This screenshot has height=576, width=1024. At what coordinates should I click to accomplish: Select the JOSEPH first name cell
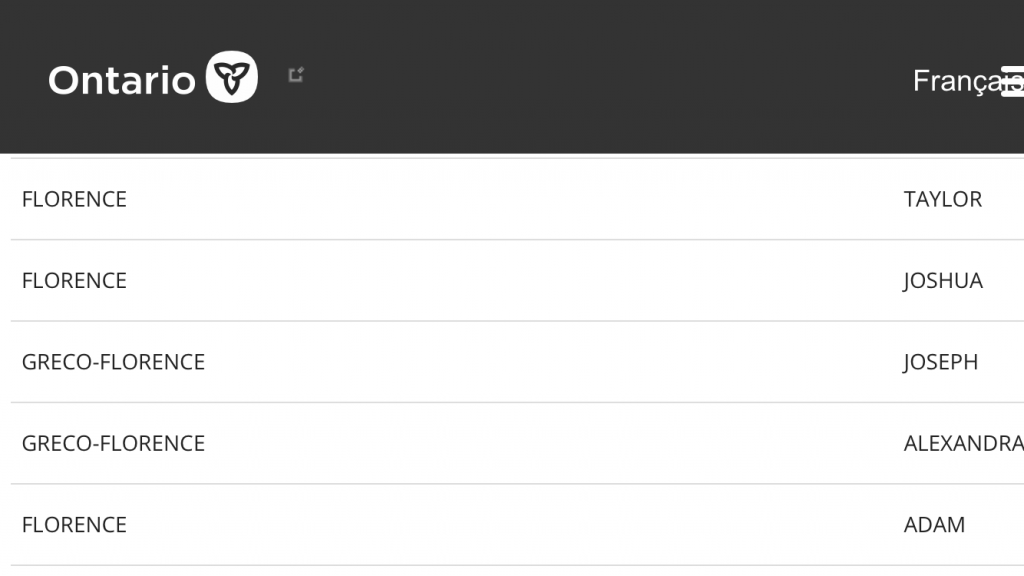pyautogui.click(x=940, y=362)
